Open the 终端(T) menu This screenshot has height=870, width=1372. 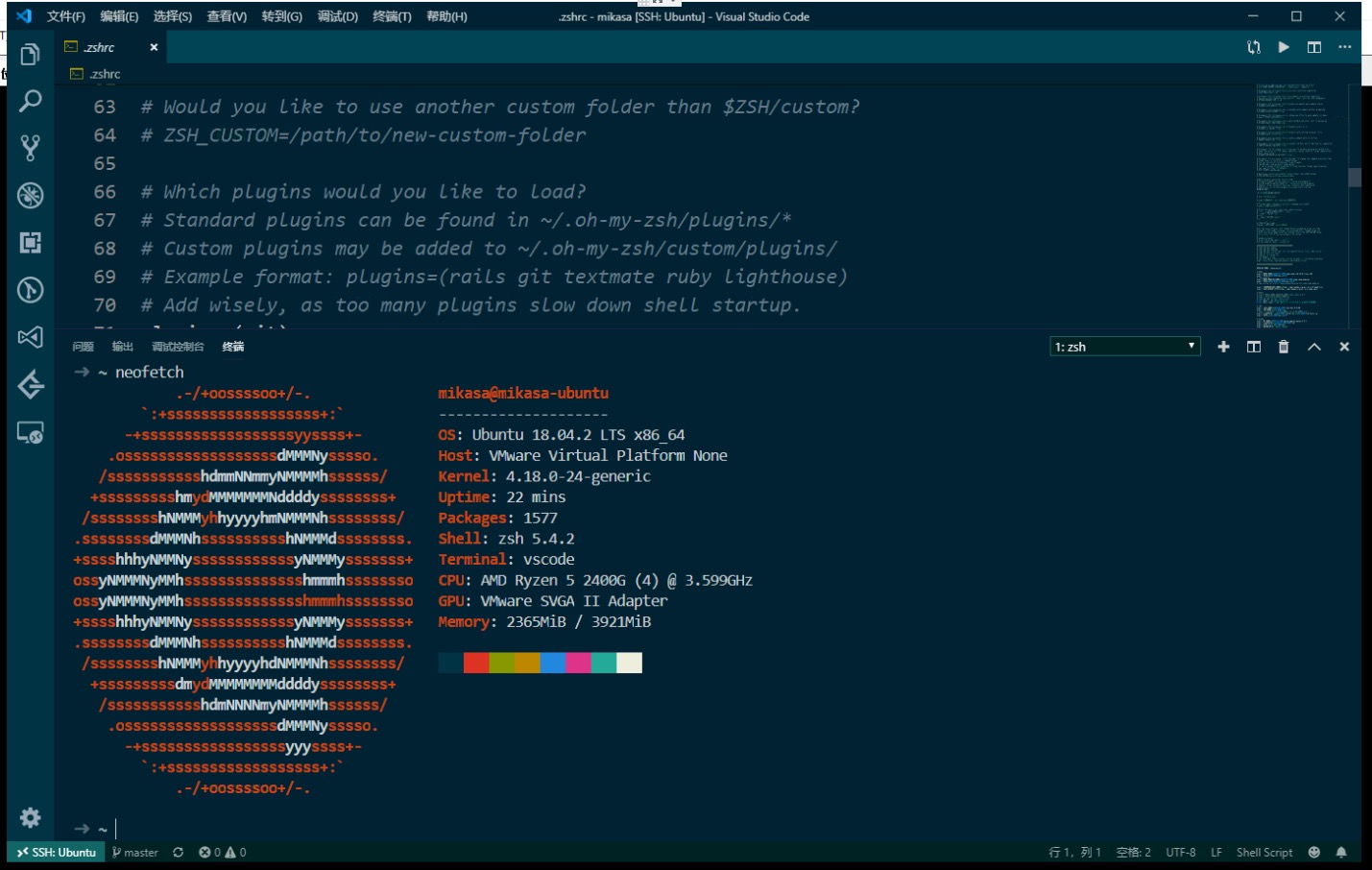392,16
